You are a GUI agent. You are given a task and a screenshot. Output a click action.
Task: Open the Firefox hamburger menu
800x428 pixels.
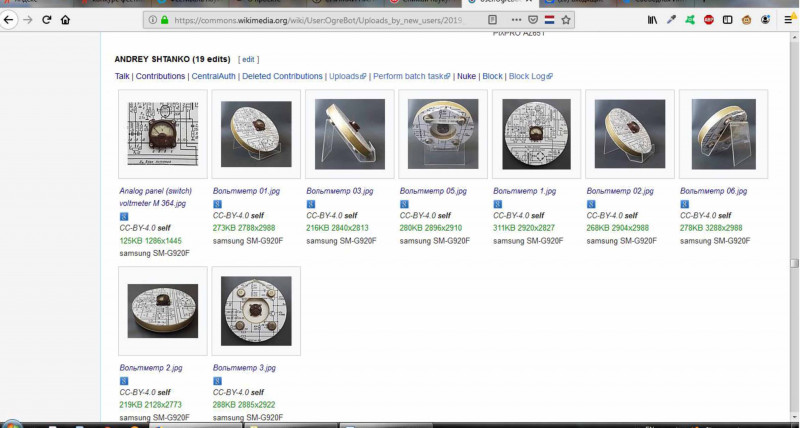[x=788, y=20]
